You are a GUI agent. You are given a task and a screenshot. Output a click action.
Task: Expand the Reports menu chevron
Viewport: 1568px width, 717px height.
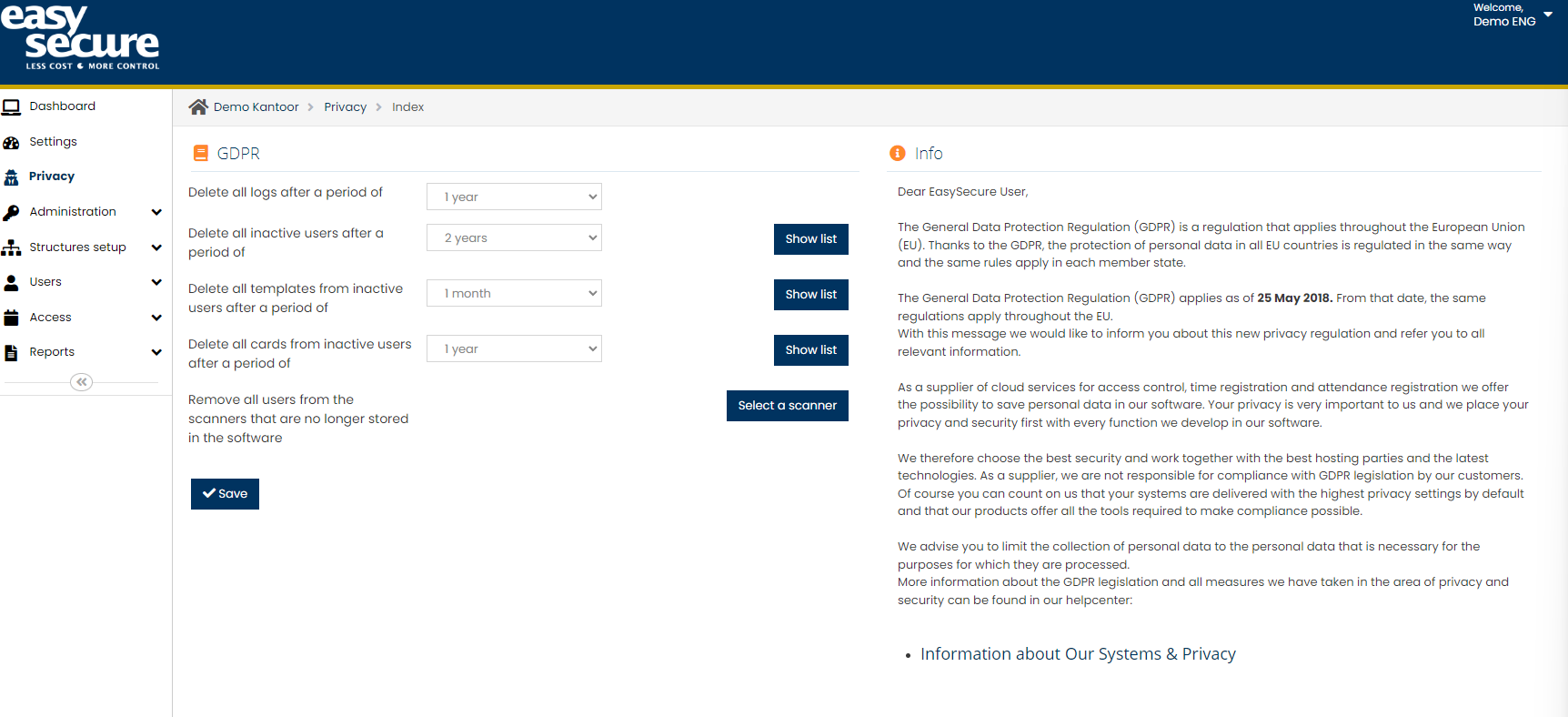click(156, 352)
